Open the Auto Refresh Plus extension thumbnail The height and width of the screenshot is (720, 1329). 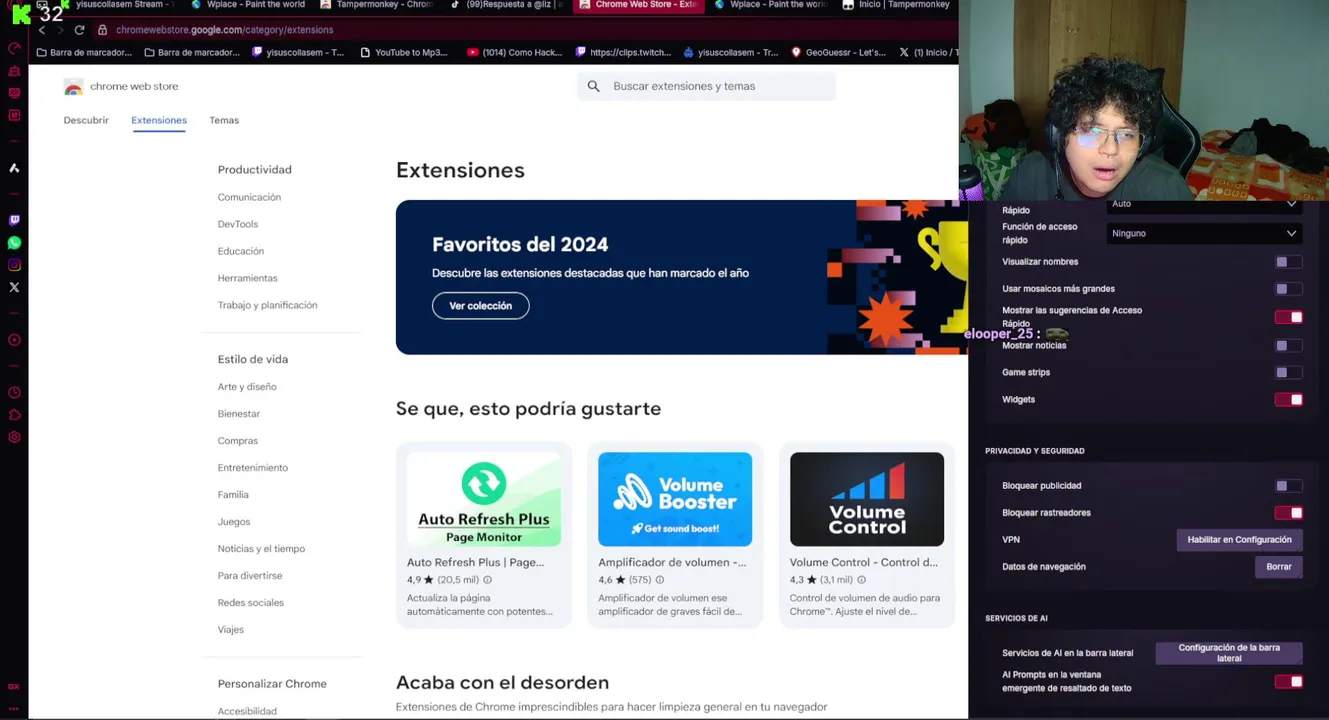click(x=484, y=499)
